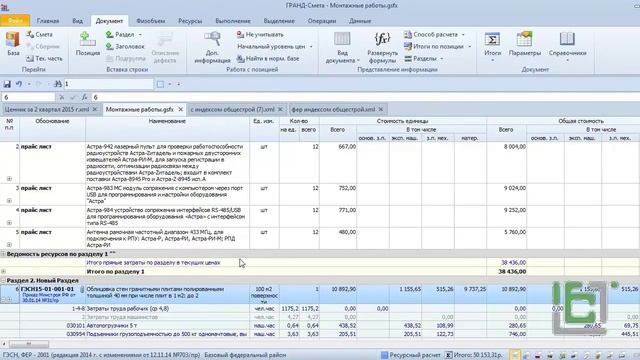Click the horizontal scrollbar thumb

[x=29, y=344]
